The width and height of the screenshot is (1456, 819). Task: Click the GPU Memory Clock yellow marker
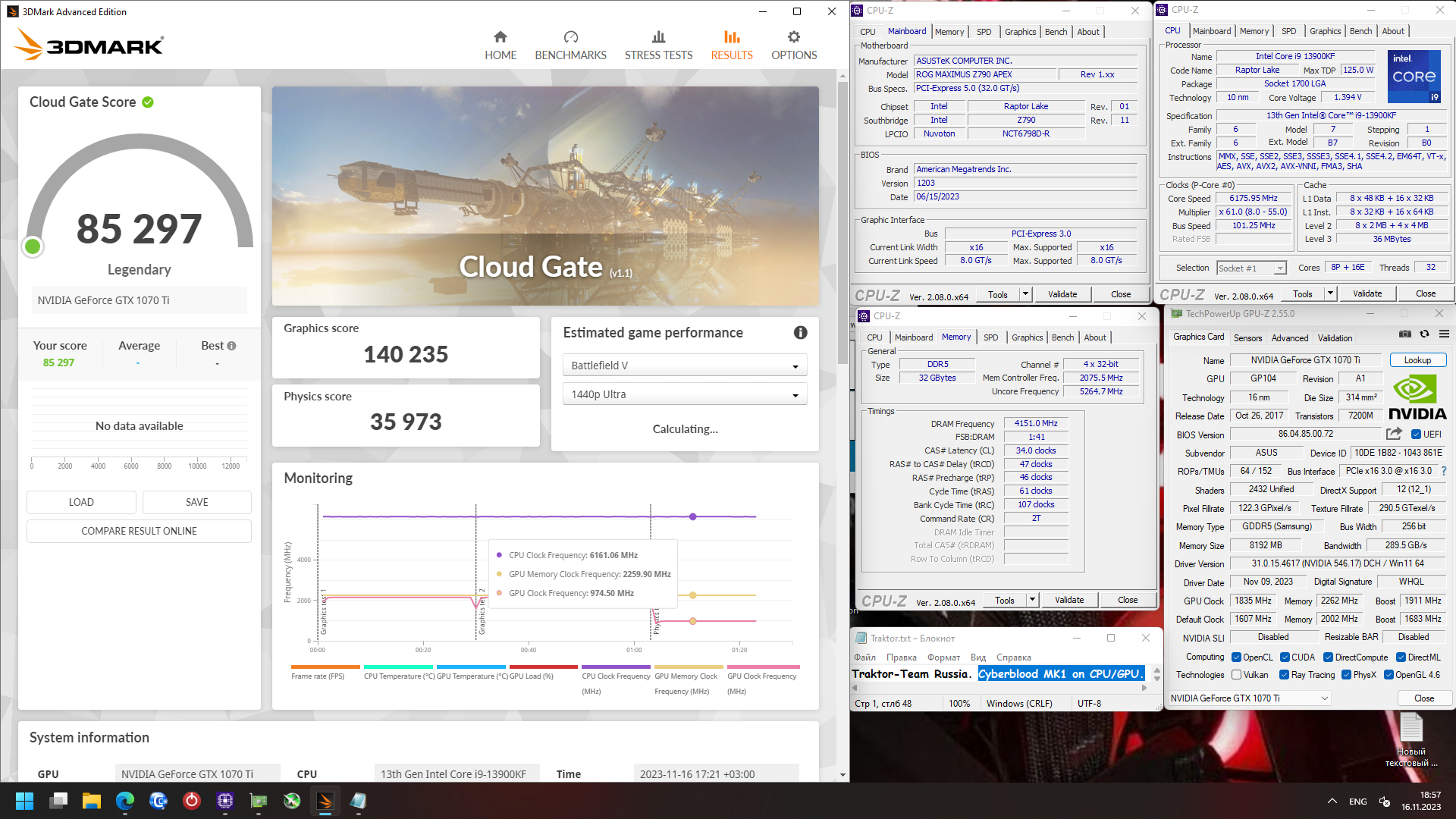(692, 595)
